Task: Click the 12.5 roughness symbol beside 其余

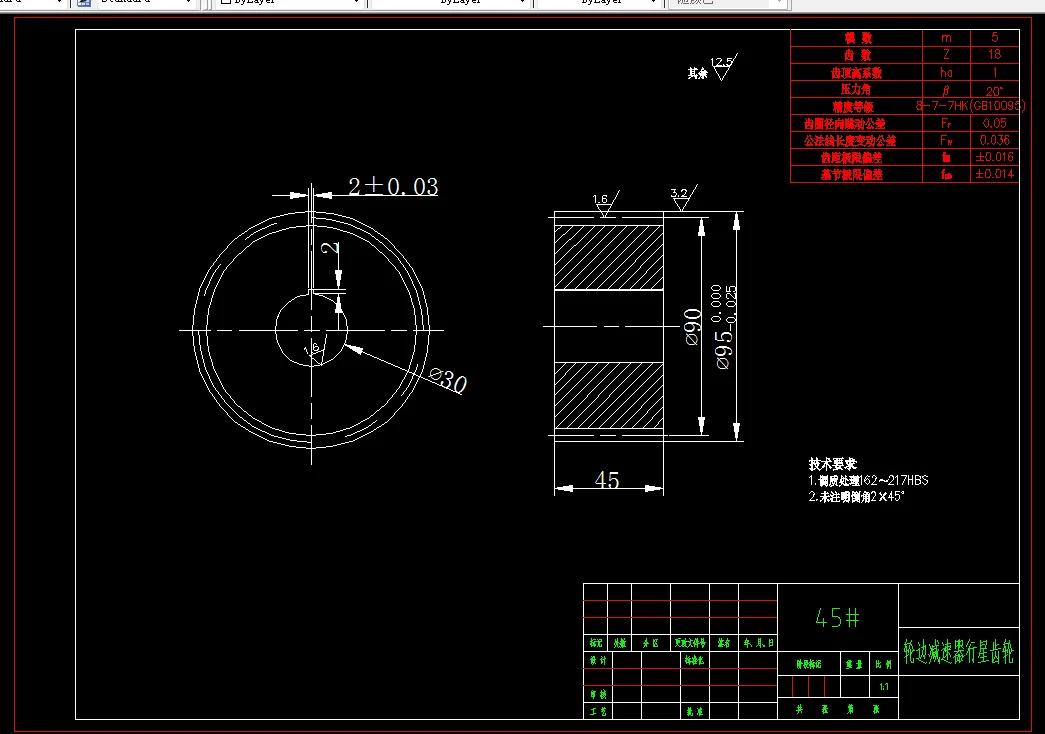Action: click(x=724, y=67)
